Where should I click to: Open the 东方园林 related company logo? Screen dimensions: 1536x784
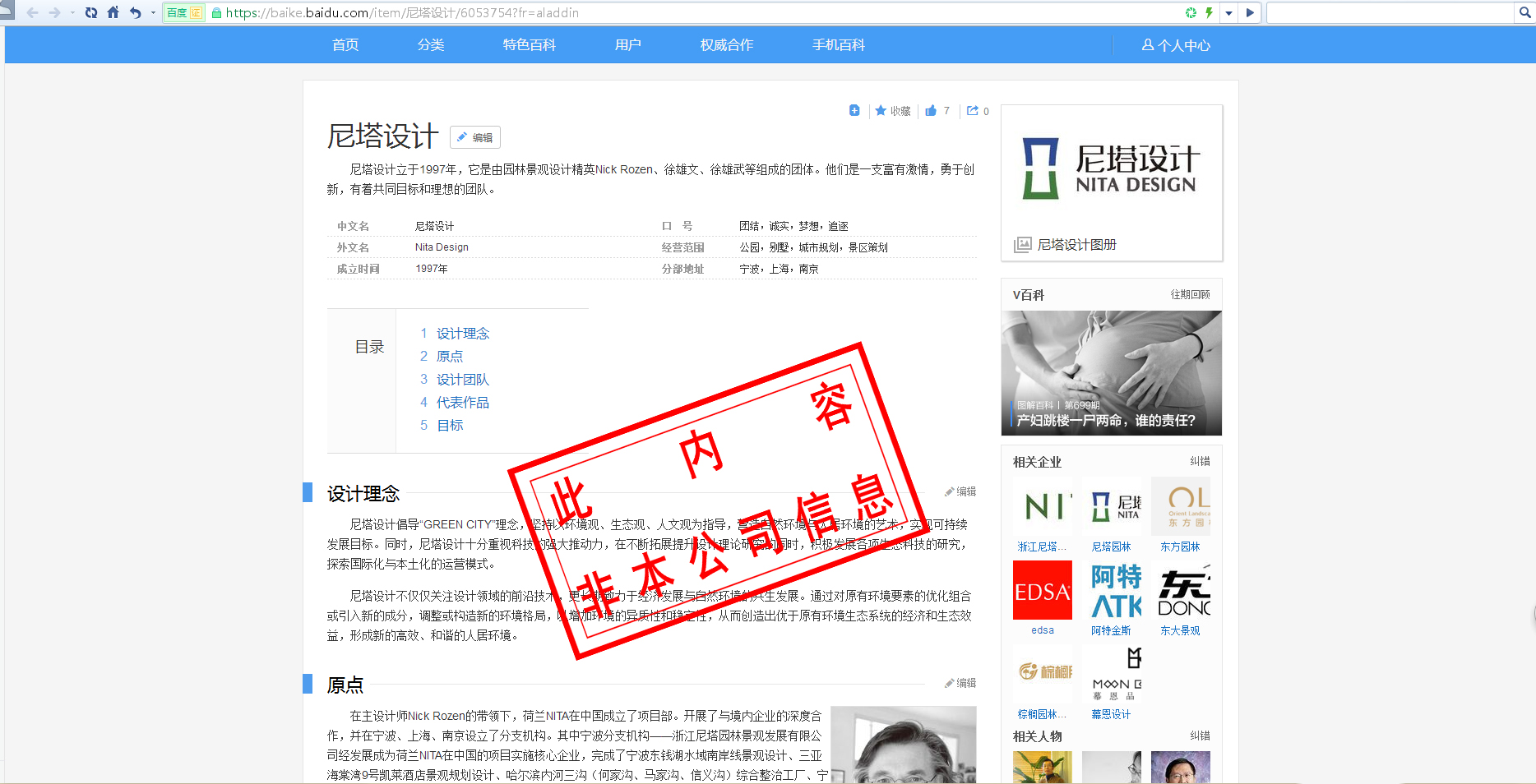pyautogui.click(x=1180, y=506)
